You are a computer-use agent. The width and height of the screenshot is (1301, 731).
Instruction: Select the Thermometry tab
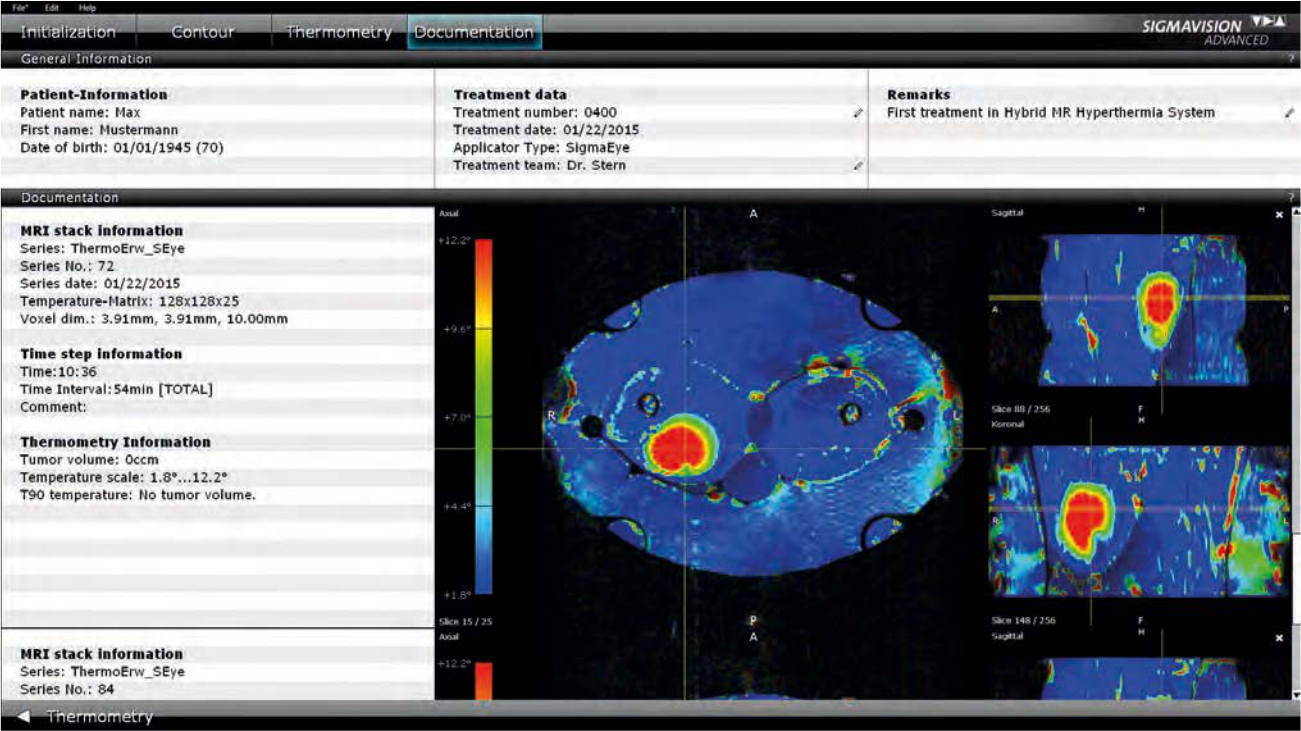click(x=339, y=32)
